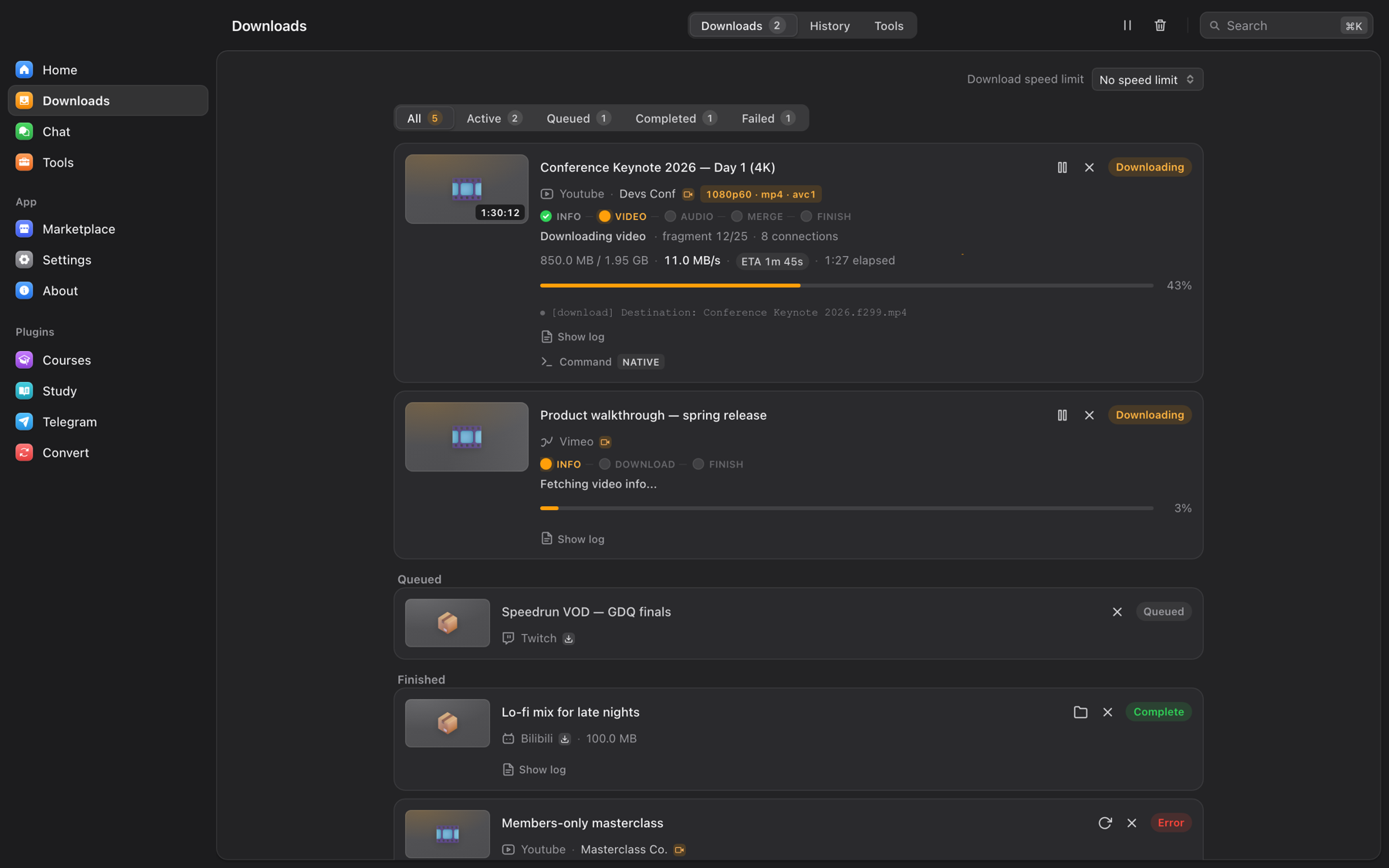Click the Masterclass Co. channel name

624,850
